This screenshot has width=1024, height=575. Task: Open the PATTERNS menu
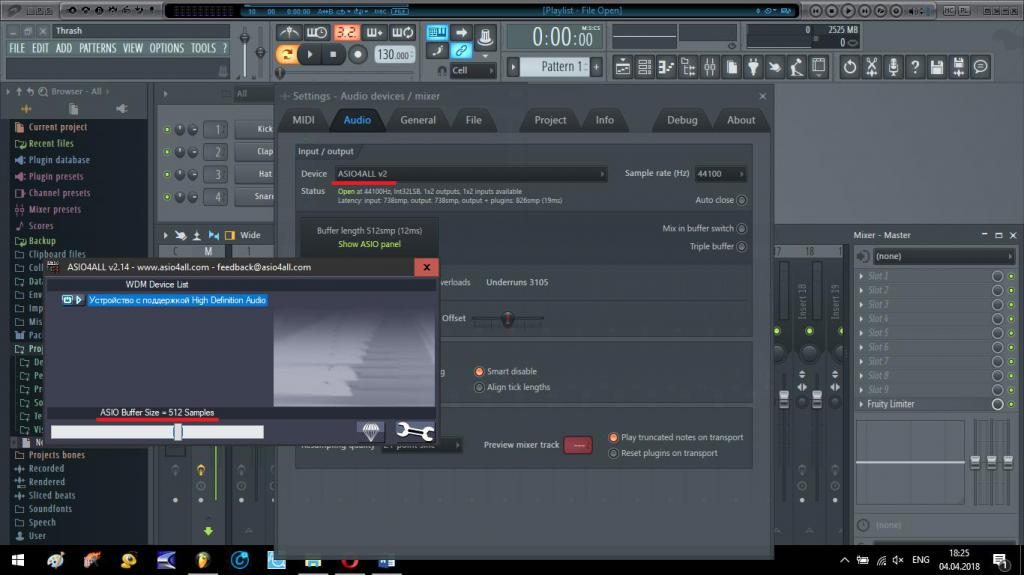98,48
